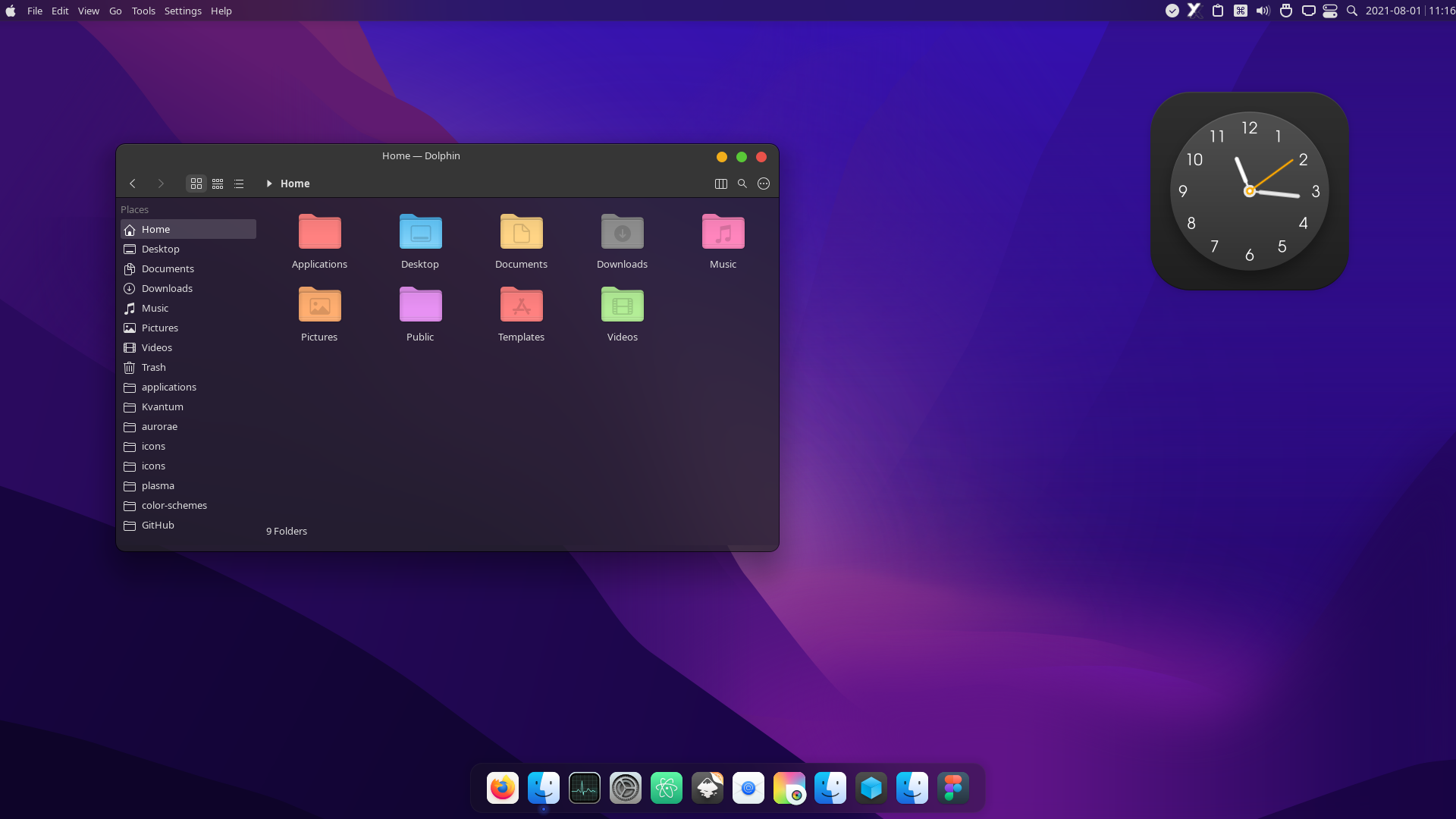This screenshot has height=819, width=1456.
Task: Open Trash in the Places sidebar
Action: pyautogui.click(x=188, y=367)
